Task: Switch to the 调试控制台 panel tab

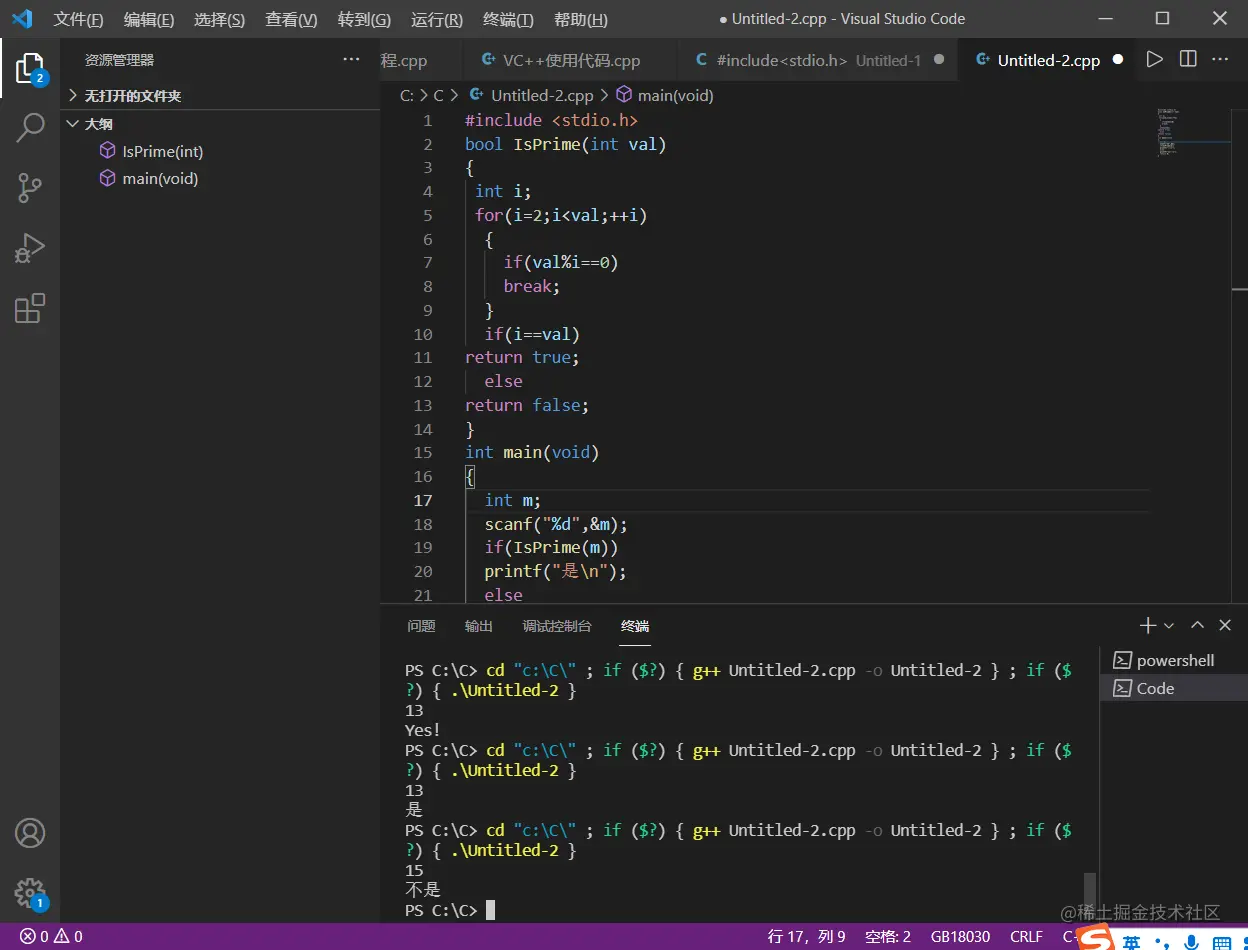Action: (x=557, y=626)
